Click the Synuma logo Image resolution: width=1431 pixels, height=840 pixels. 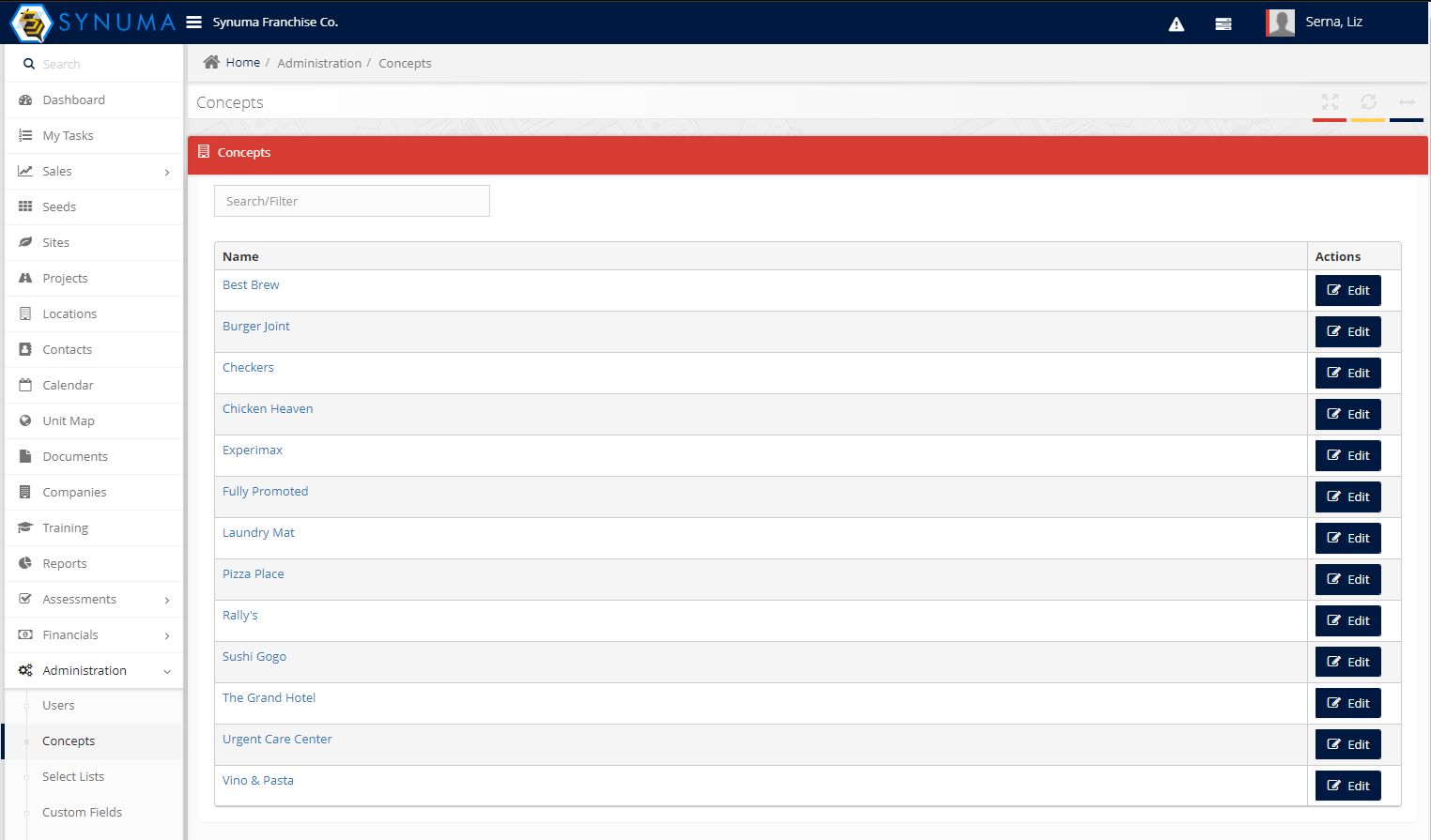point(93,23)
